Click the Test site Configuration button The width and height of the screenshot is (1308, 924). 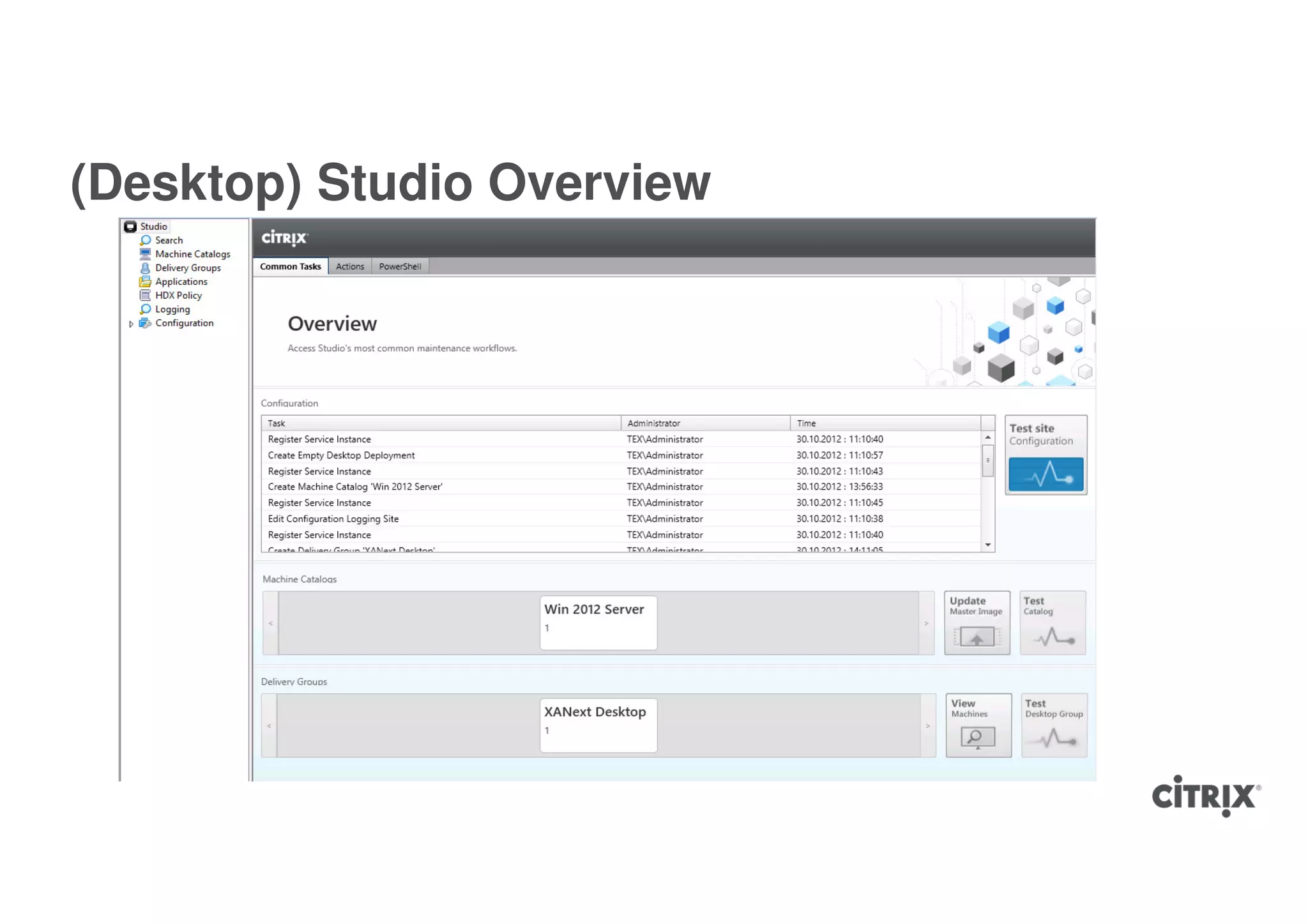(x=1046, y=455)
